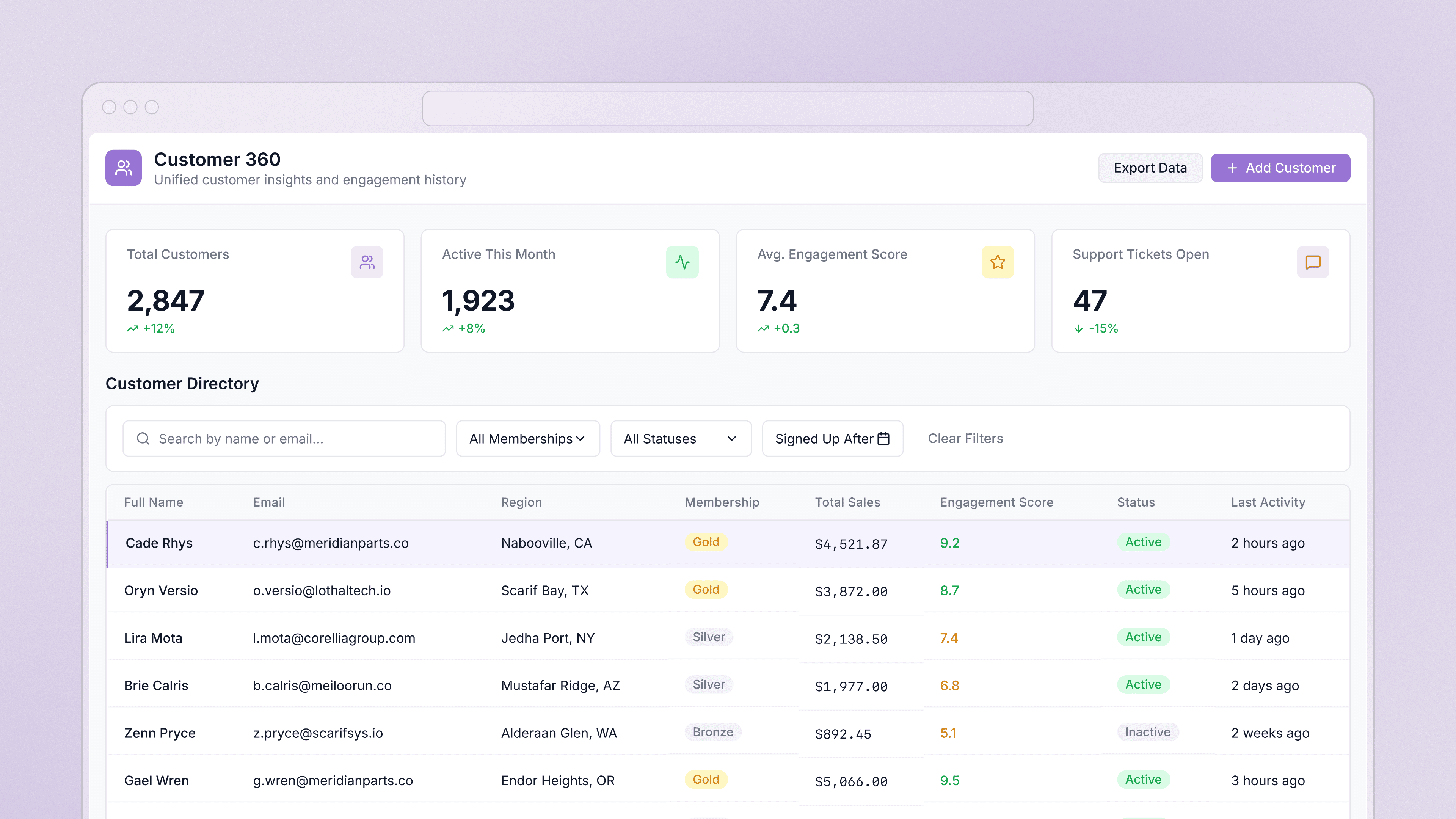Image resolution: width=1456 pixels, height=819 pixels.
Task: Select the Brie Calris name cell
Action: 156,686
